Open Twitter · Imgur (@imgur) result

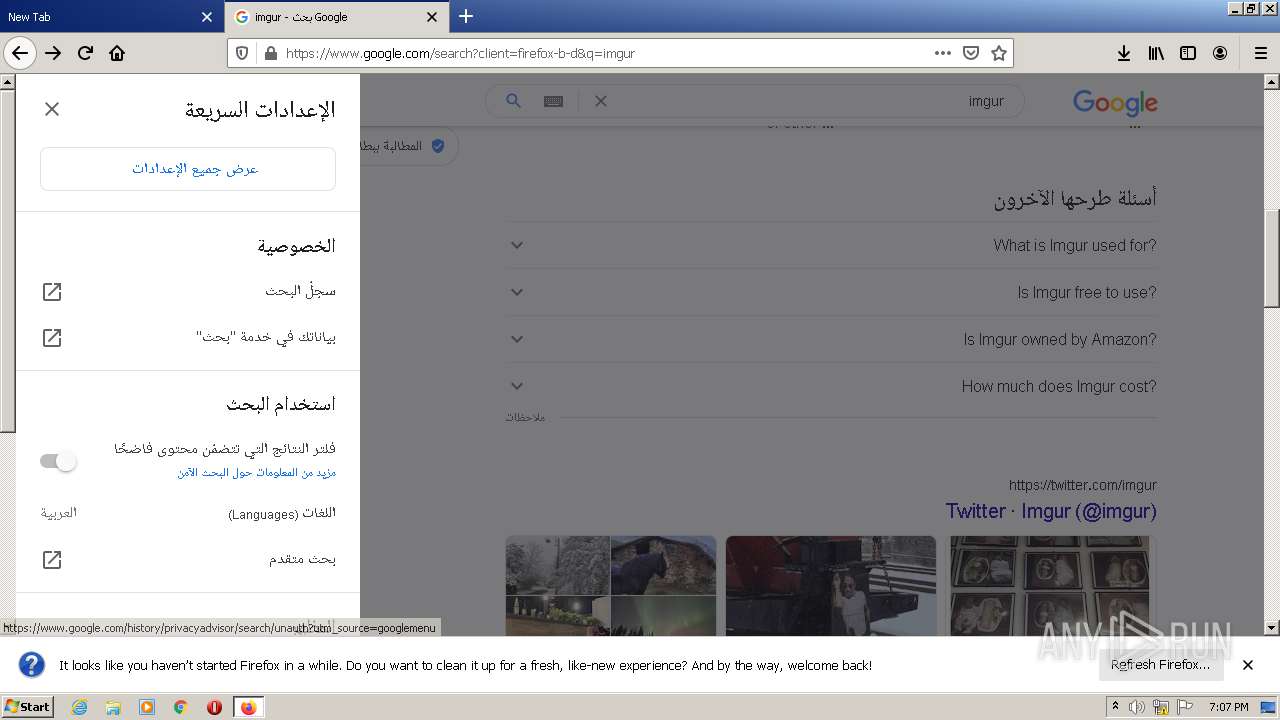pos(1051,511)
